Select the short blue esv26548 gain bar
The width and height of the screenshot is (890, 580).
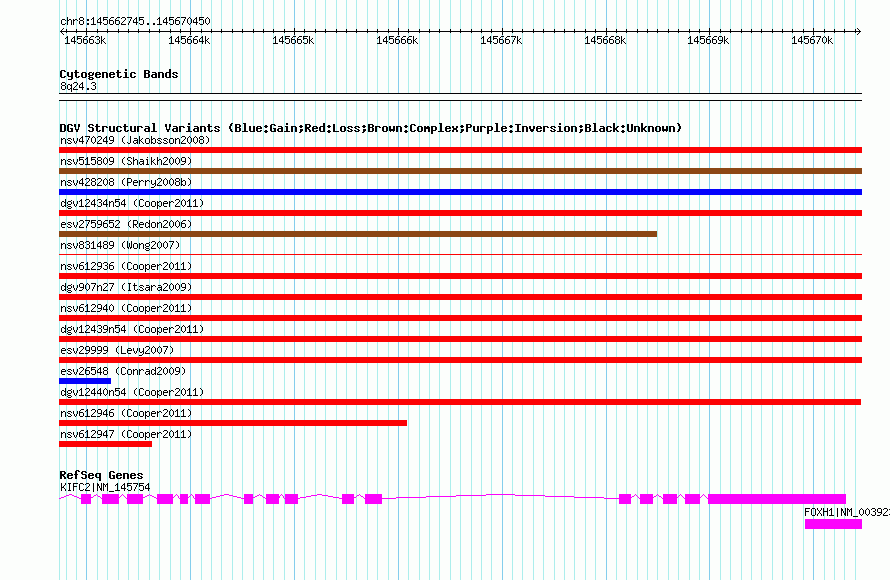click(85, 381)
